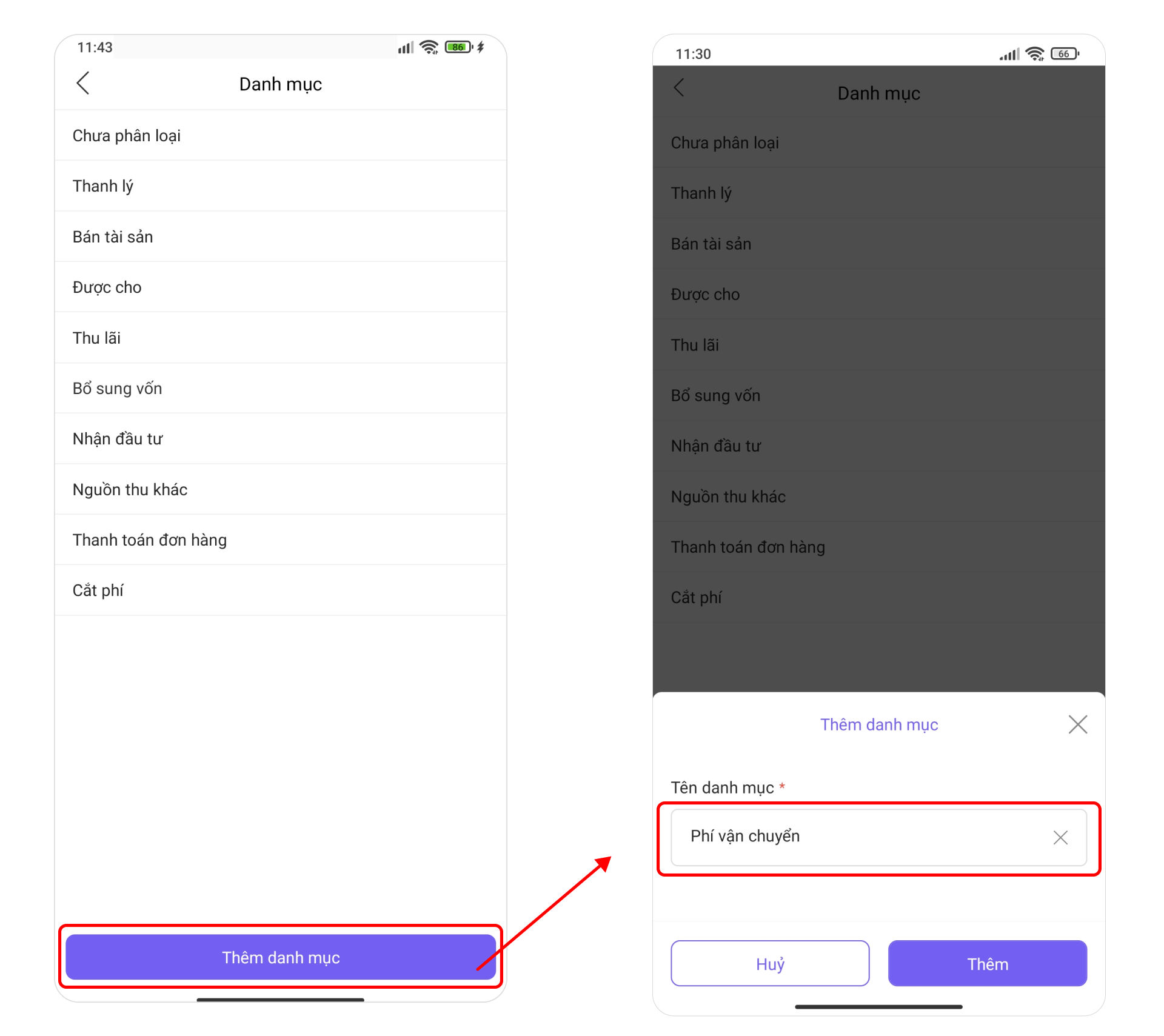This screenshot has height=1036, width=1164.
Task: Select the Được cho category on left
Action: tap(281, 287)
